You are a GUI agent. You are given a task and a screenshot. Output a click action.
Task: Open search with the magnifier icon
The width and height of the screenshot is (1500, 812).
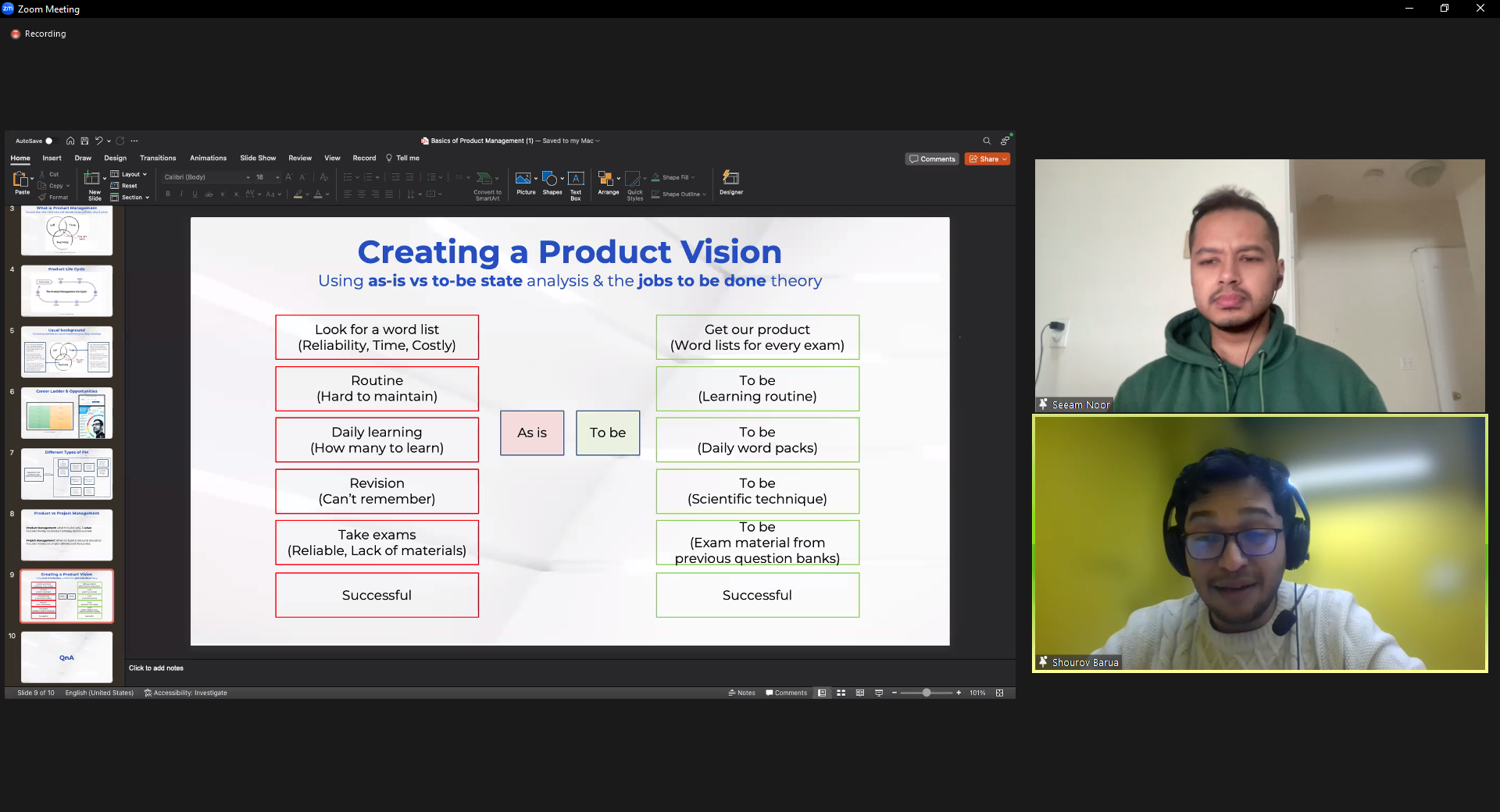pos(986,141)
